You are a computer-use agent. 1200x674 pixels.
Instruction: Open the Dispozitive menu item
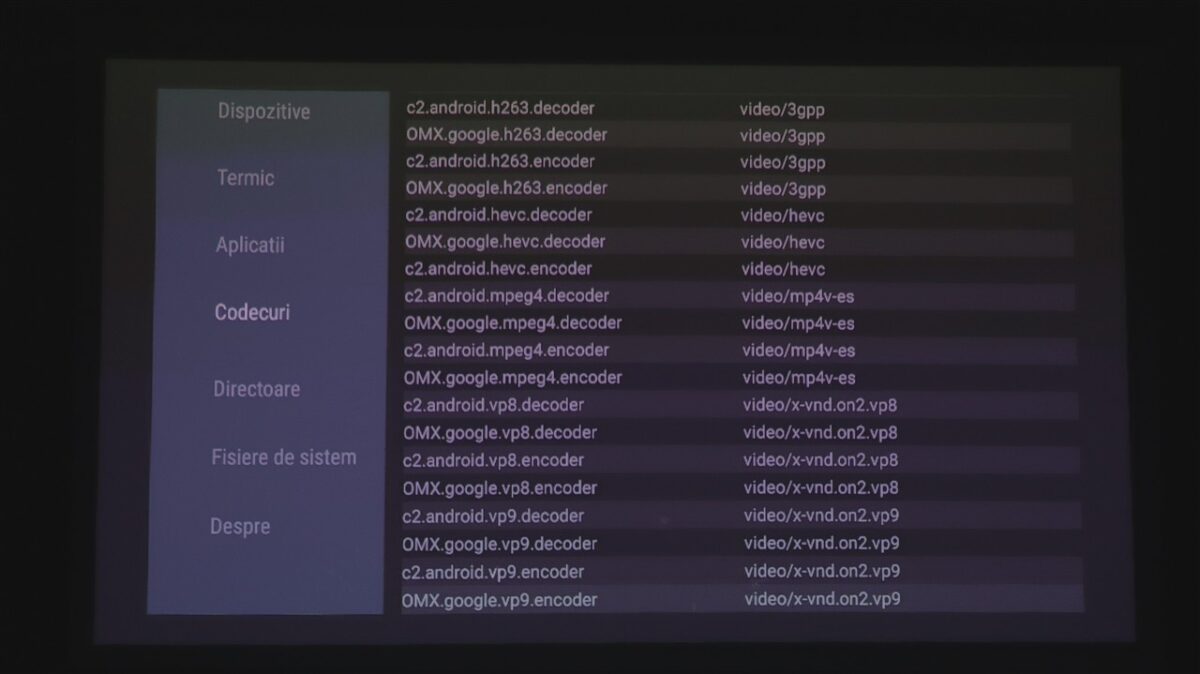[264, 111]
